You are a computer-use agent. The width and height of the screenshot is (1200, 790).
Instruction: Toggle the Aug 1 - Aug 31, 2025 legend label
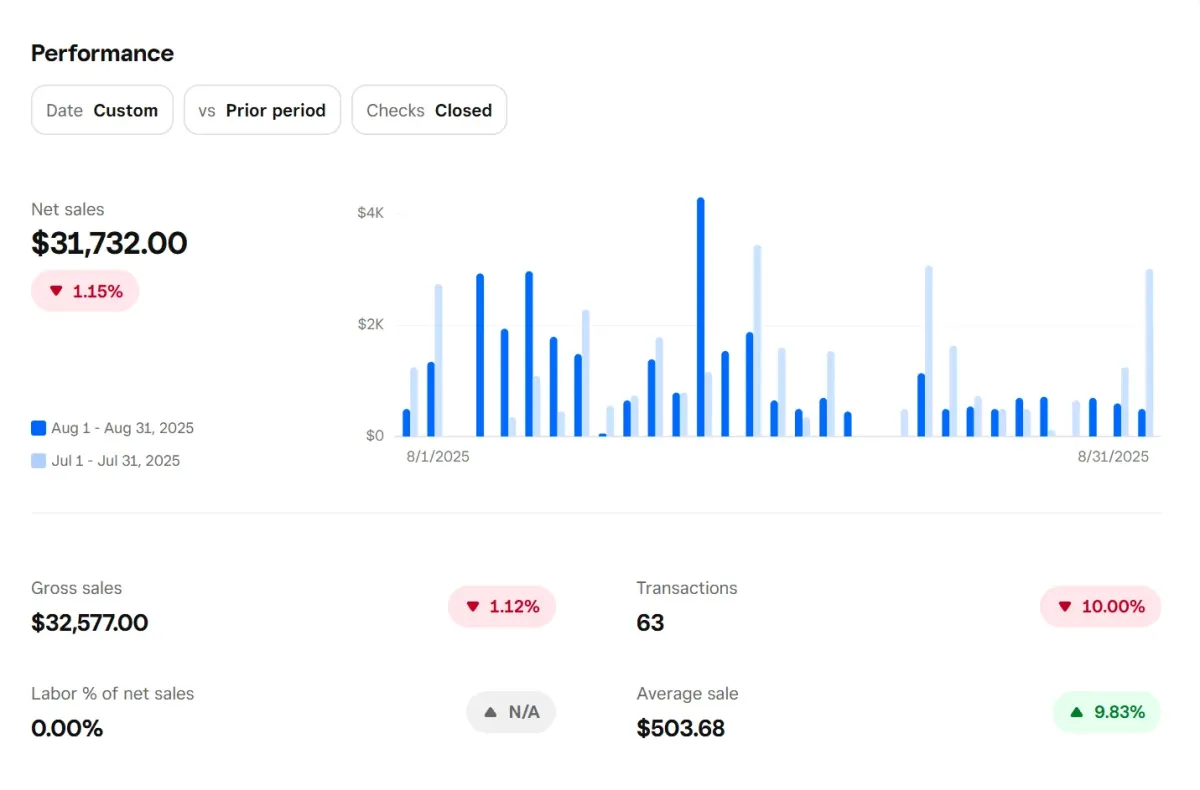point(122,428)
